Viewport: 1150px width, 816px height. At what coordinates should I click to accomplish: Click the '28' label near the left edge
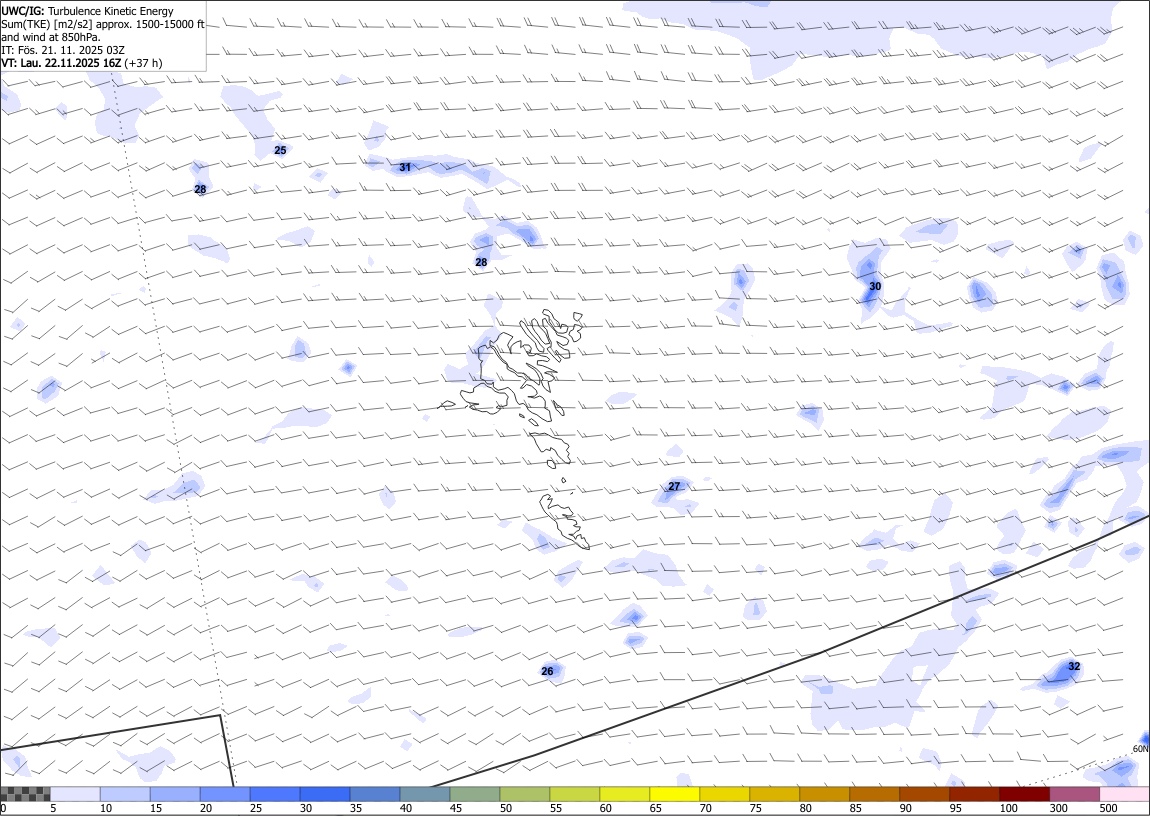(x=200, y=189)
